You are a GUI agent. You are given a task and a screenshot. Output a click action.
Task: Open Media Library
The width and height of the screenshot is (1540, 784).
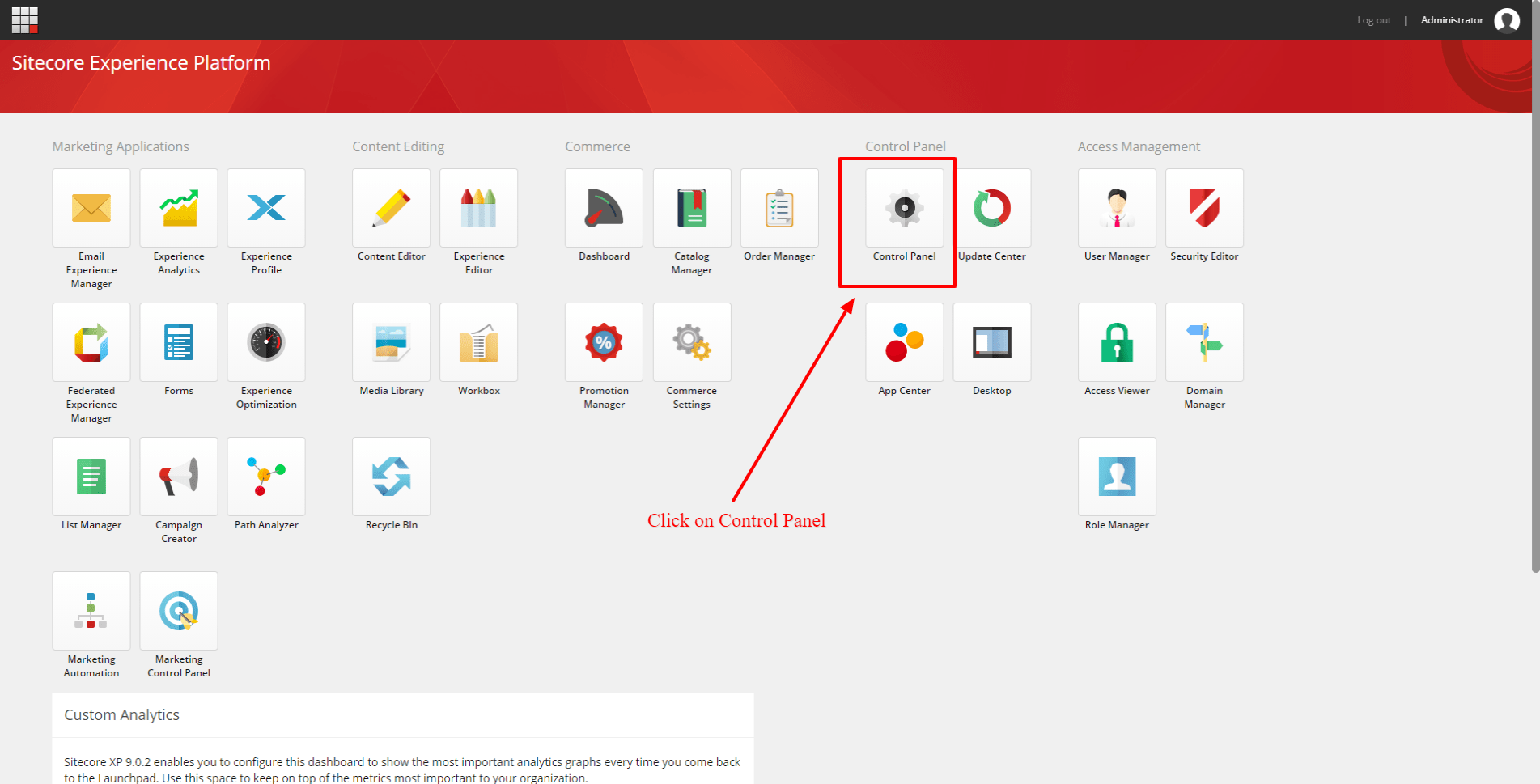tap(392, 342)
